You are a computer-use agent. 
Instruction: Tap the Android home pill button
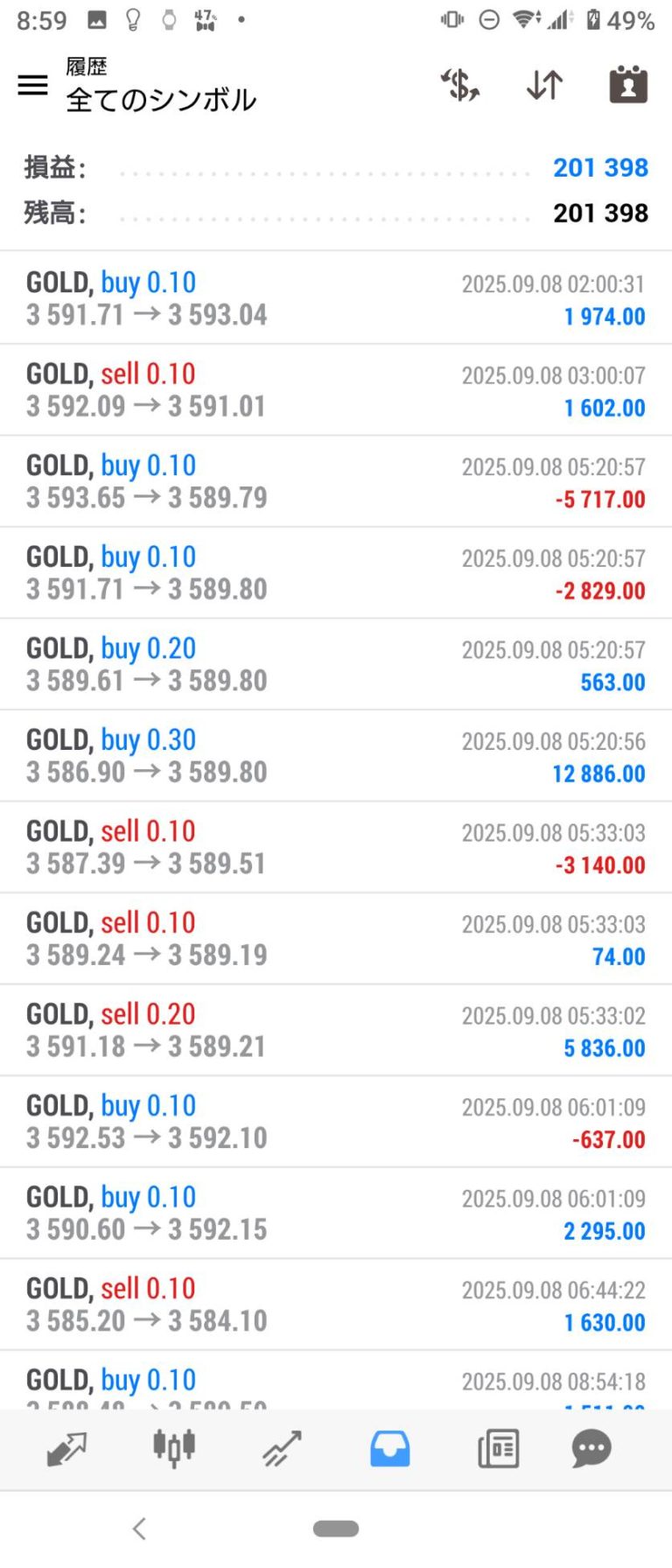coord(336,1529)
